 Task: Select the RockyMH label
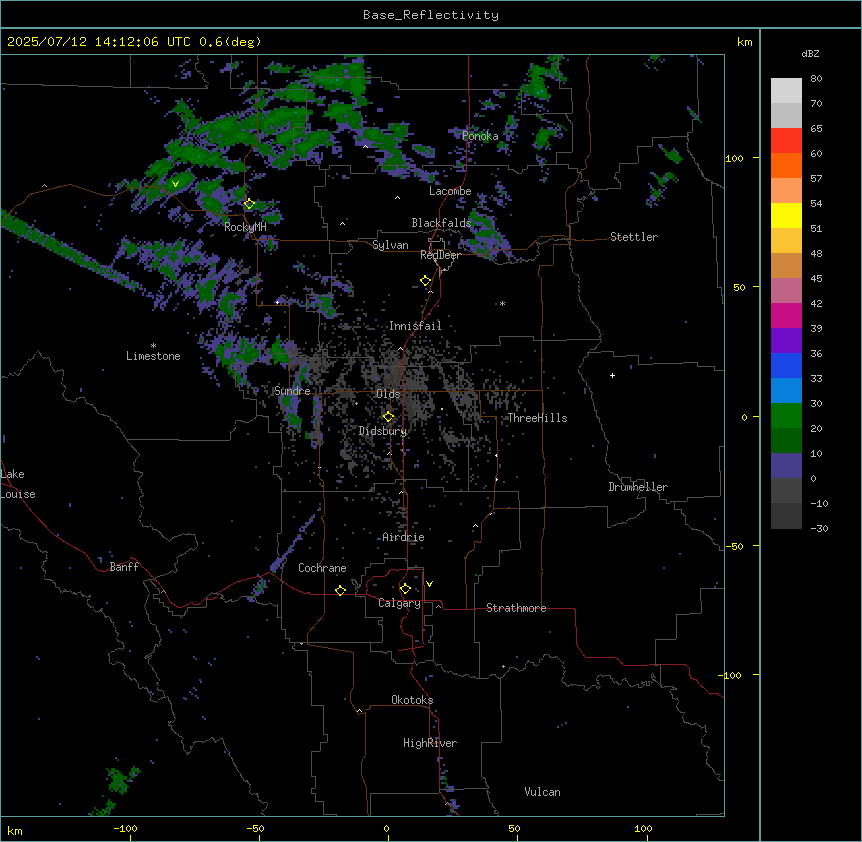point(245,227)
